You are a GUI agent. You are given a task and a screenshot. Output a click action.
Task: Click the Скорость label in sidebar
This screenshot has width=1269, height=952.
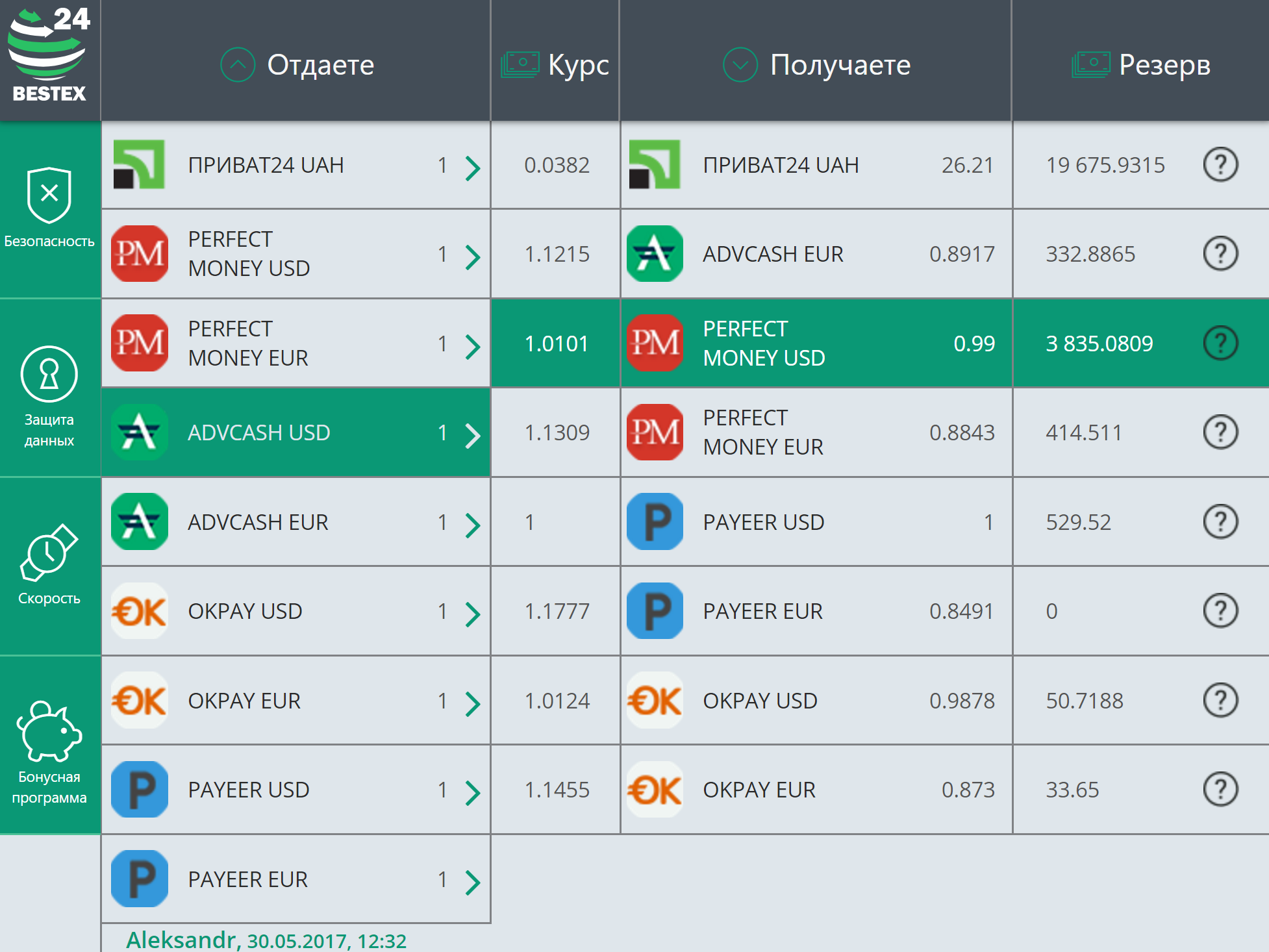coord(49,598)
